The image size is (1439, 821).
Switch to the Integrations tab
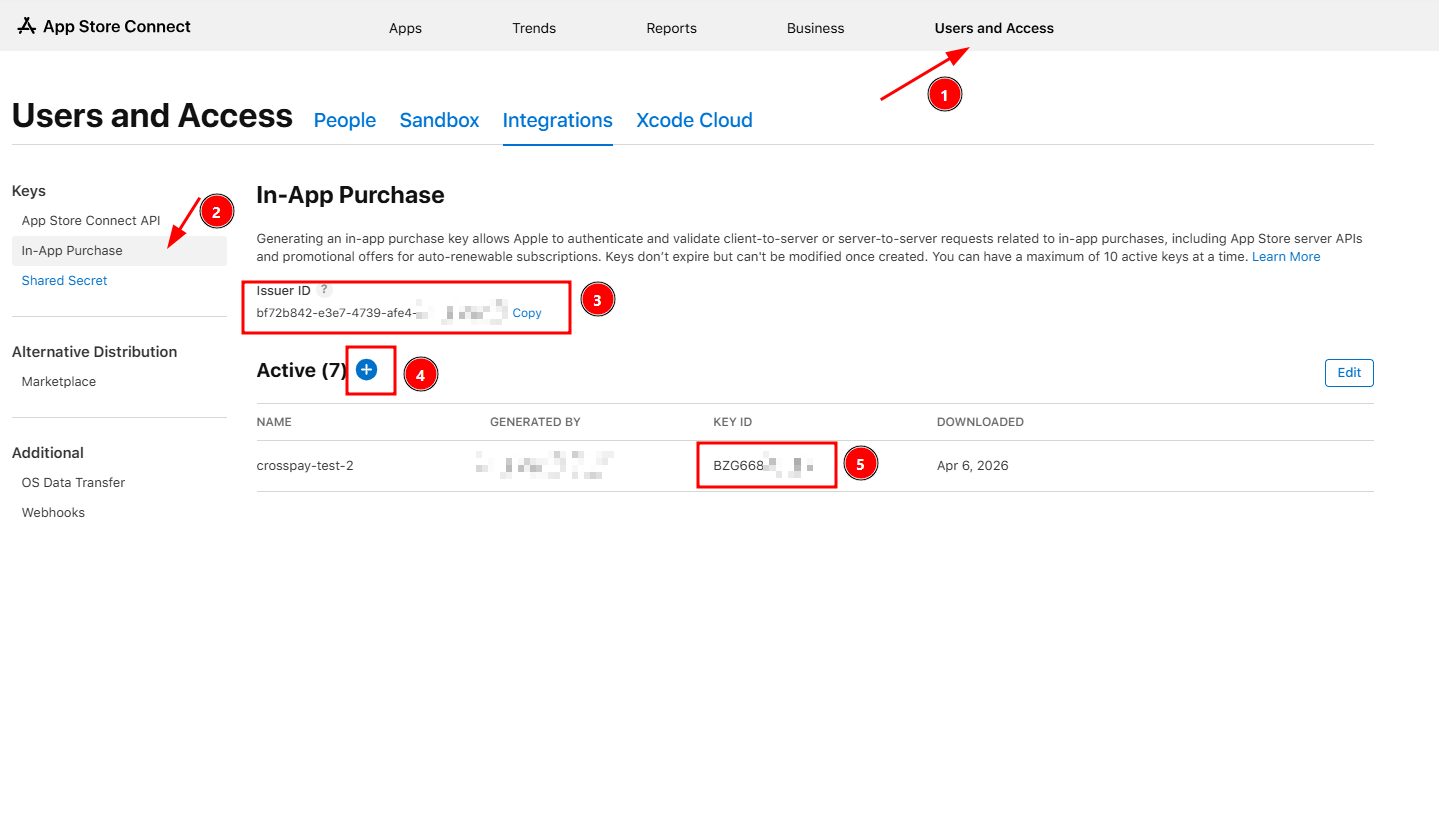click(x=558, y=120)
